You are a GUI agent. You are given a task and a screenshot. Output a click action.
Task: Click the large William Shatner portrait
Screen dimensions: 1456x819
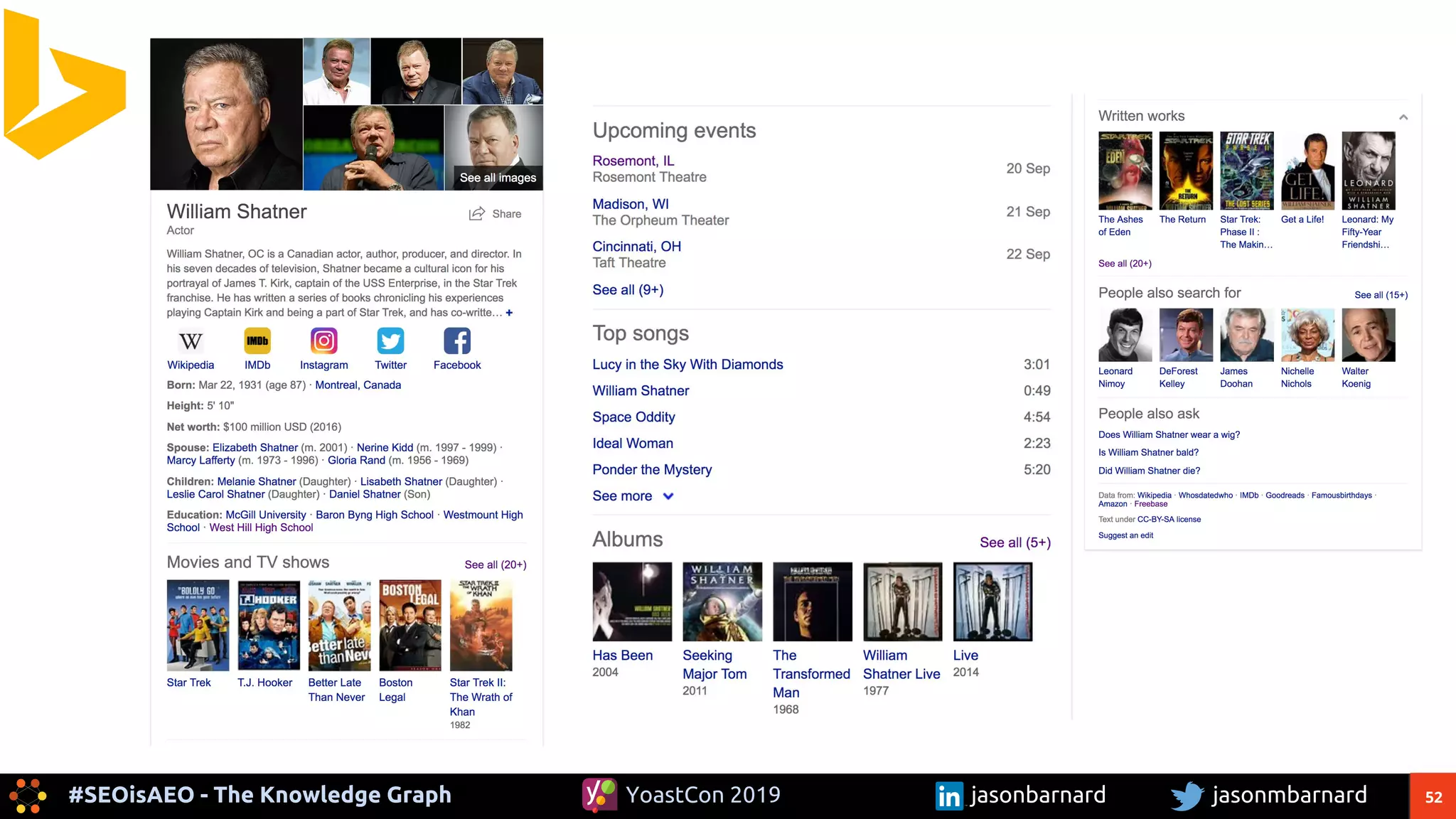coord(226,114)
